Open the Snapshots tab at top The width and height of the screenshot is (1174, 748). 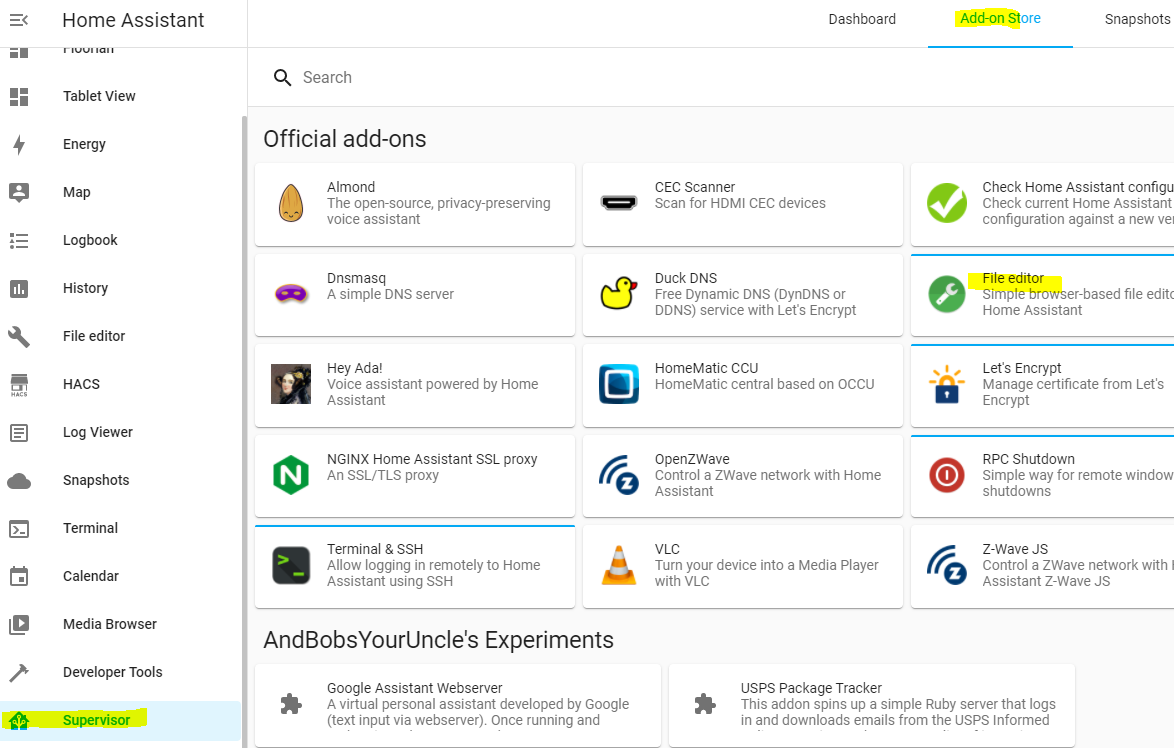click(1137, 19)
